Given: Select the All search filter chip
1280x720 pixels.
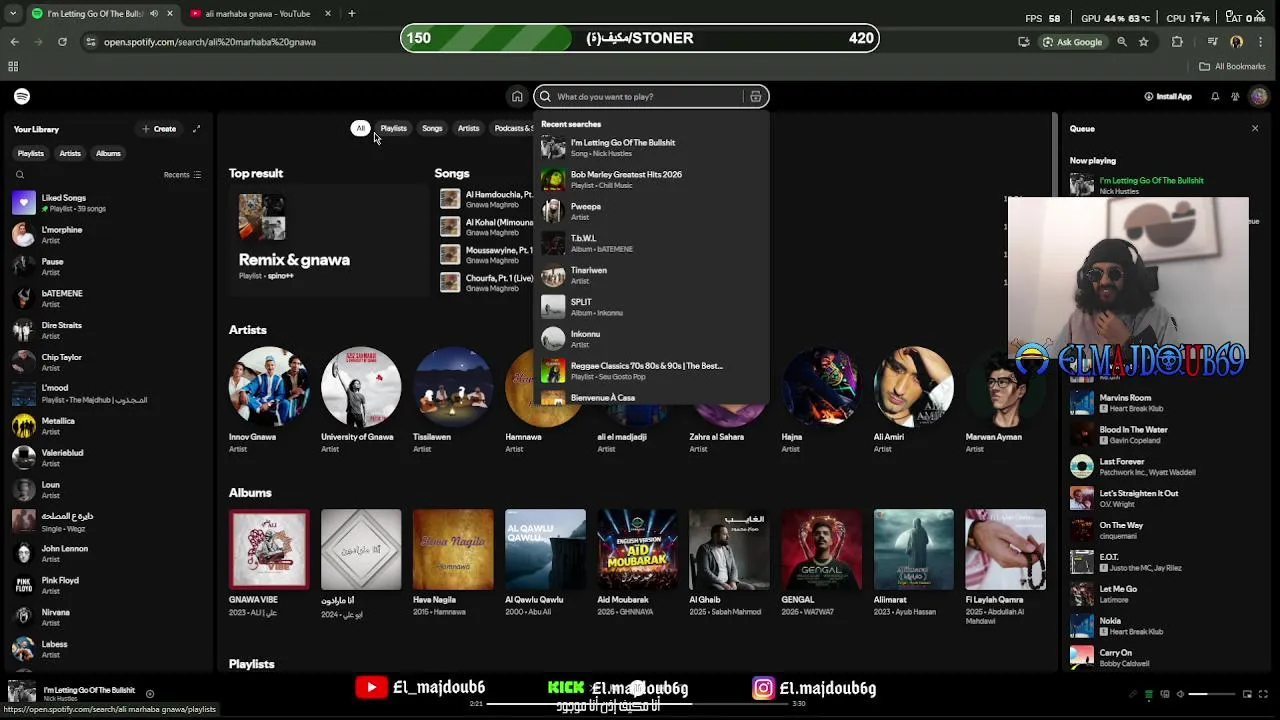Looking at the screenshot, I should point(361,128).
